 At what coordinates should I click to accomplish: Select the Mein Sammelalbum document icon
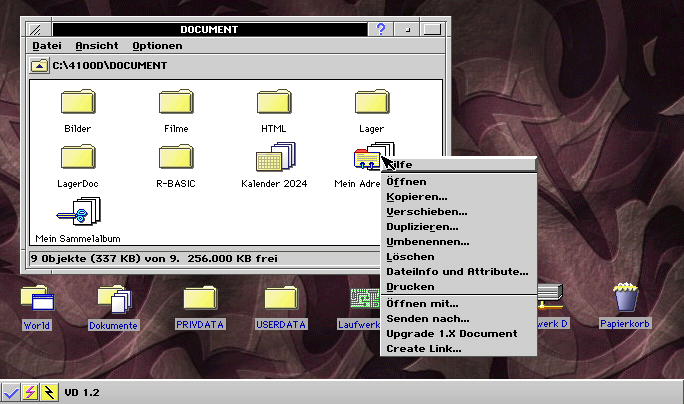click(78, 212)
